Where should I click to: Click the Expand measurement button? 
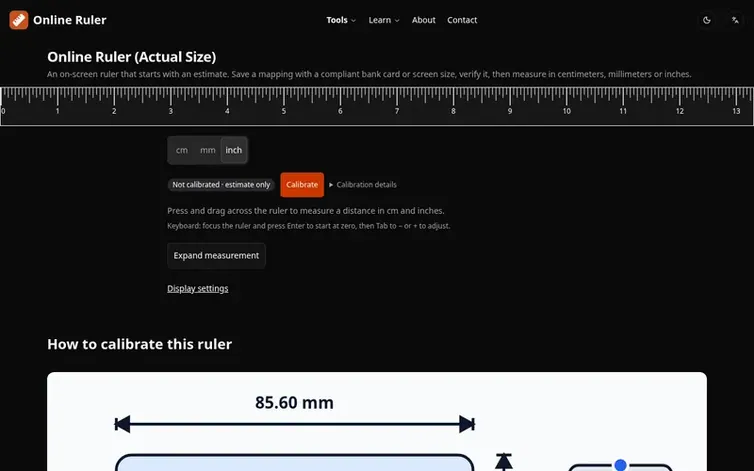pos(216,255)
